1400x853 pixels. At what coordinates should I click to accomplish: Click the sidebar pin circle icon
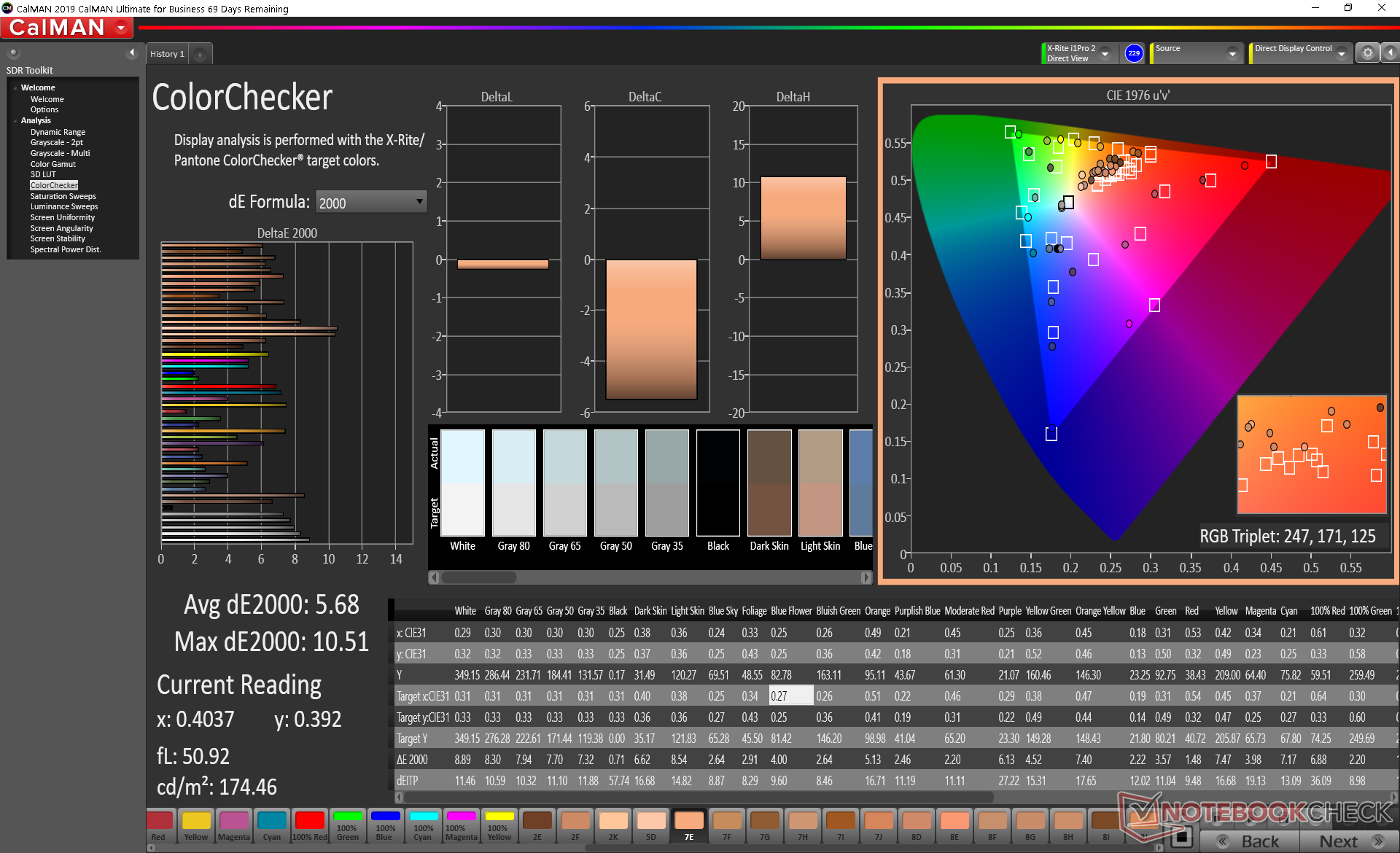click(x=13, y=53)
